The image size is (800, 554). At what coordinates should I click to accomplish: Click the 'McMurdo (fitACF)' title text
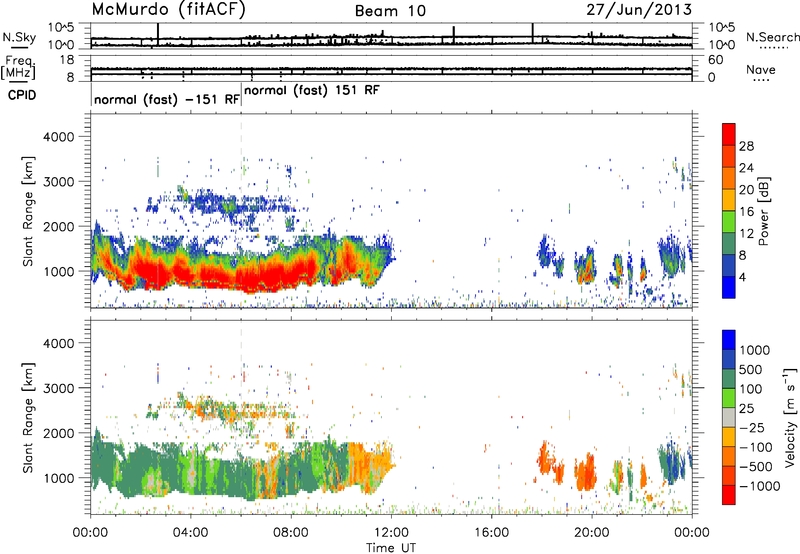[168, 10]
